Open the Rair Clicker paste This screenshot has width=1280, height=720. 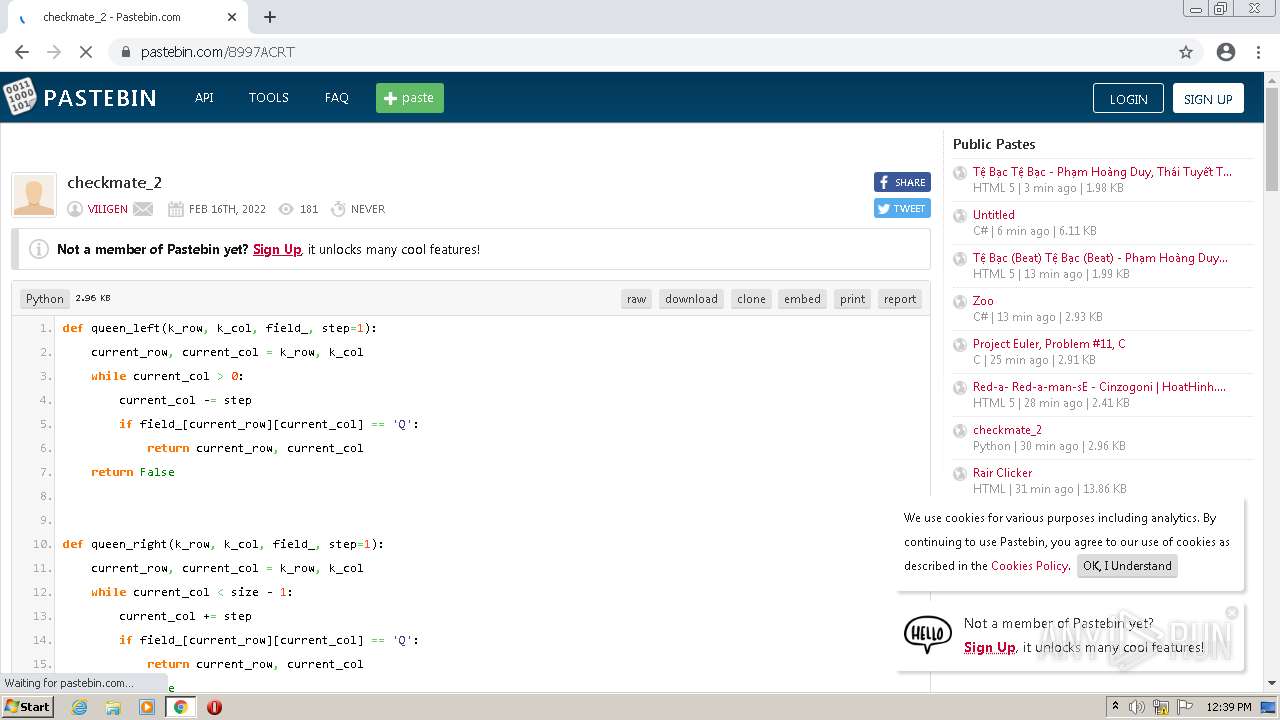1002,472
